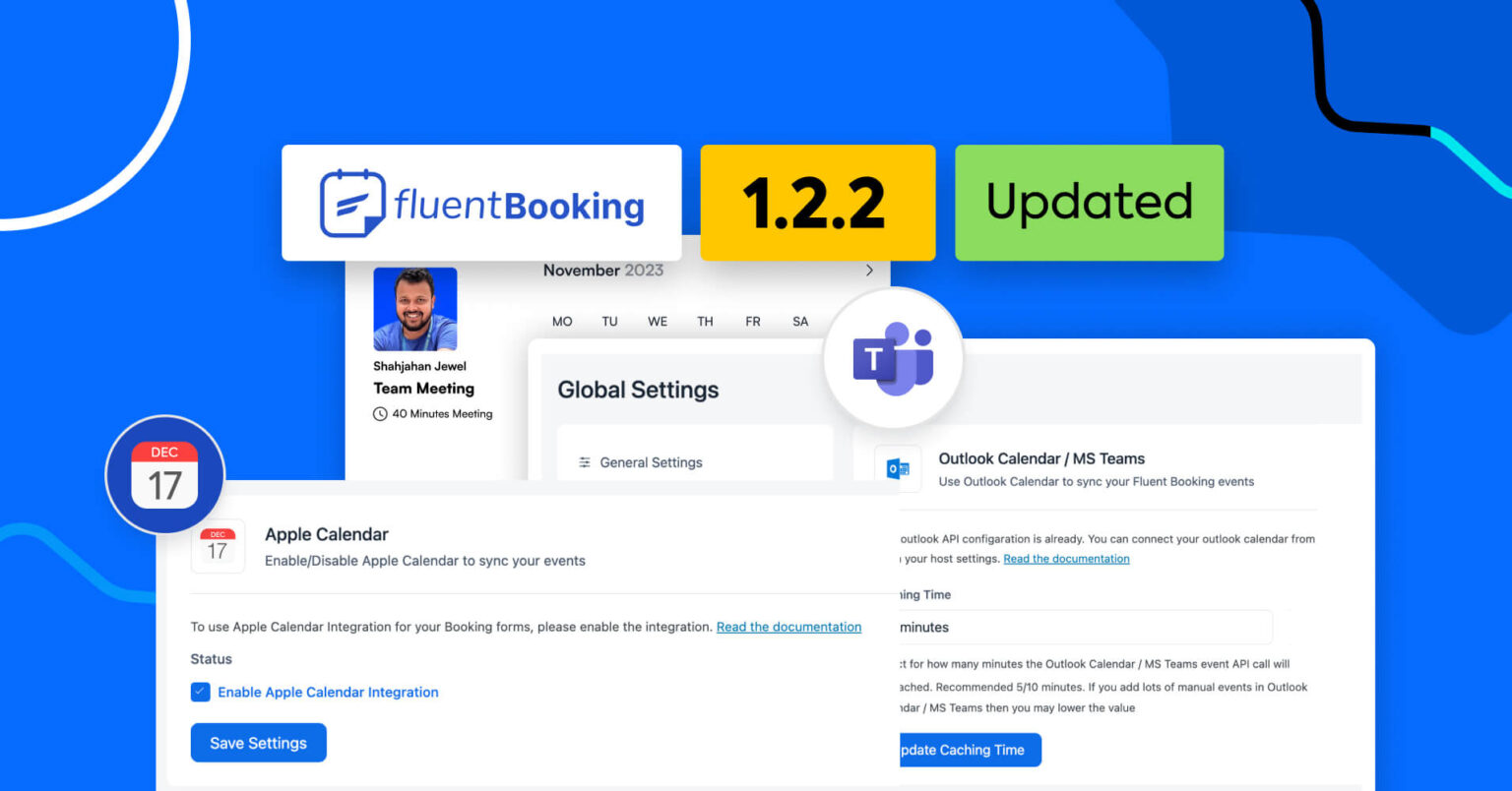1512x791 pixels.
Task: Select the General Settings menu item
Action: pos(652,462)
